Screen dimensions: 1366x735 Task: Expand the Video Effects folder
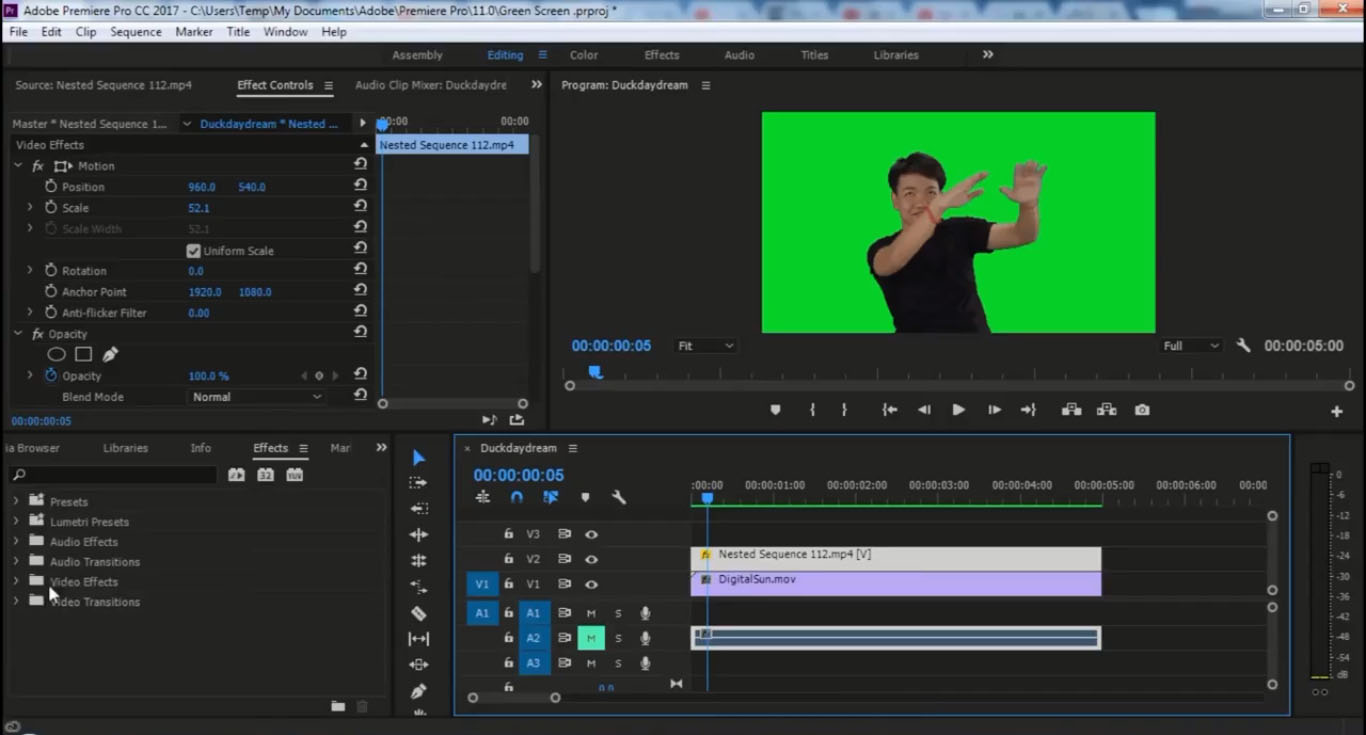coord(15,581)
